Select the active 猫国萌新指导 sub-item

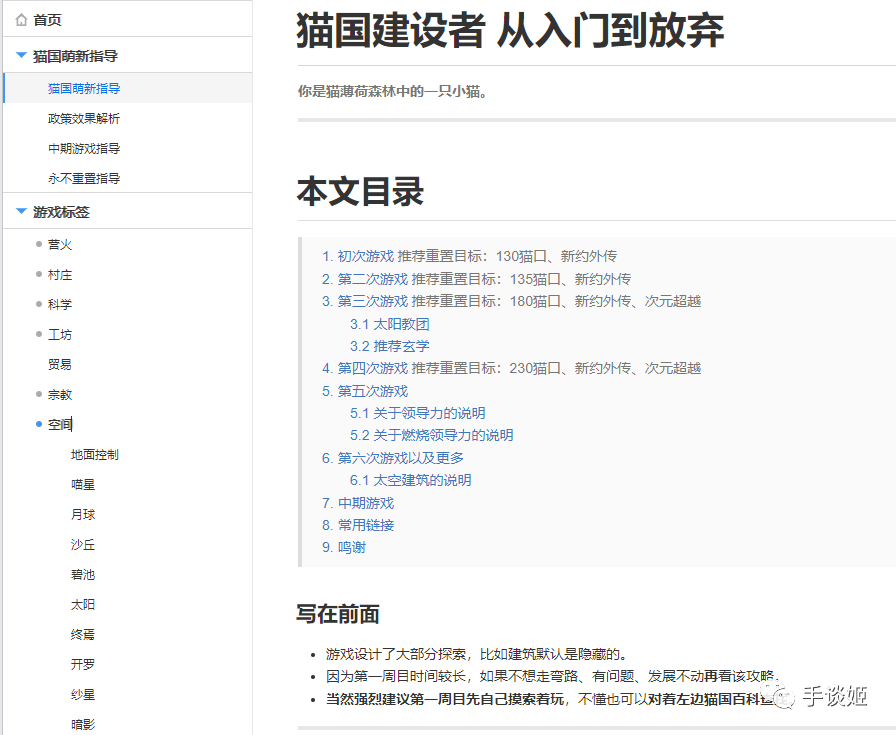[x=84, y=89]
